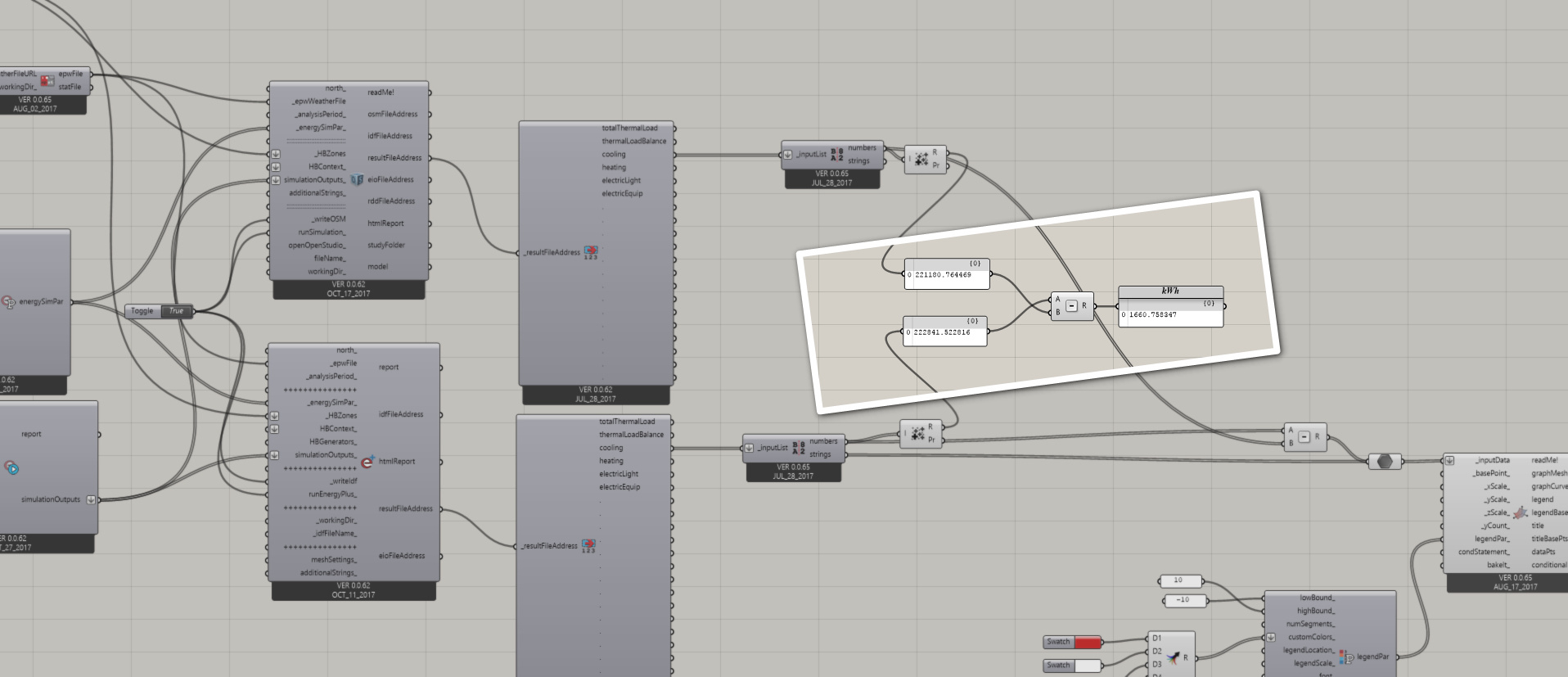
Task: Select the white color Swatch
Action: pyautogui.click(x=1087, y=666)
